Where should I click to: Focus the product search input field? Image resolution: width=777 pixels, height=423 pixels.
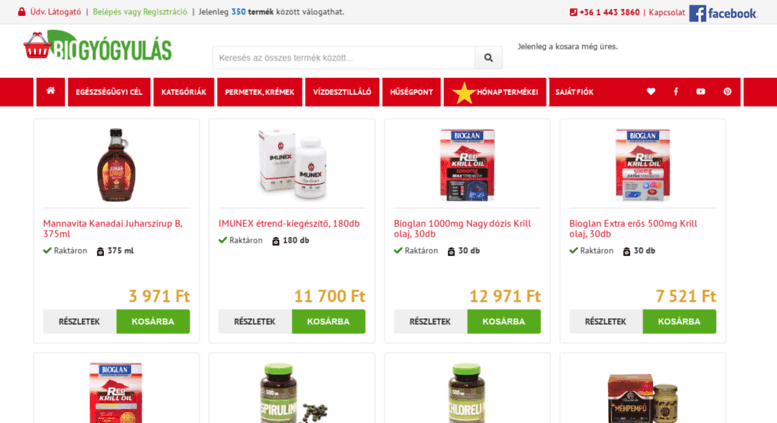pyautogui.click(x=344, y=57)
